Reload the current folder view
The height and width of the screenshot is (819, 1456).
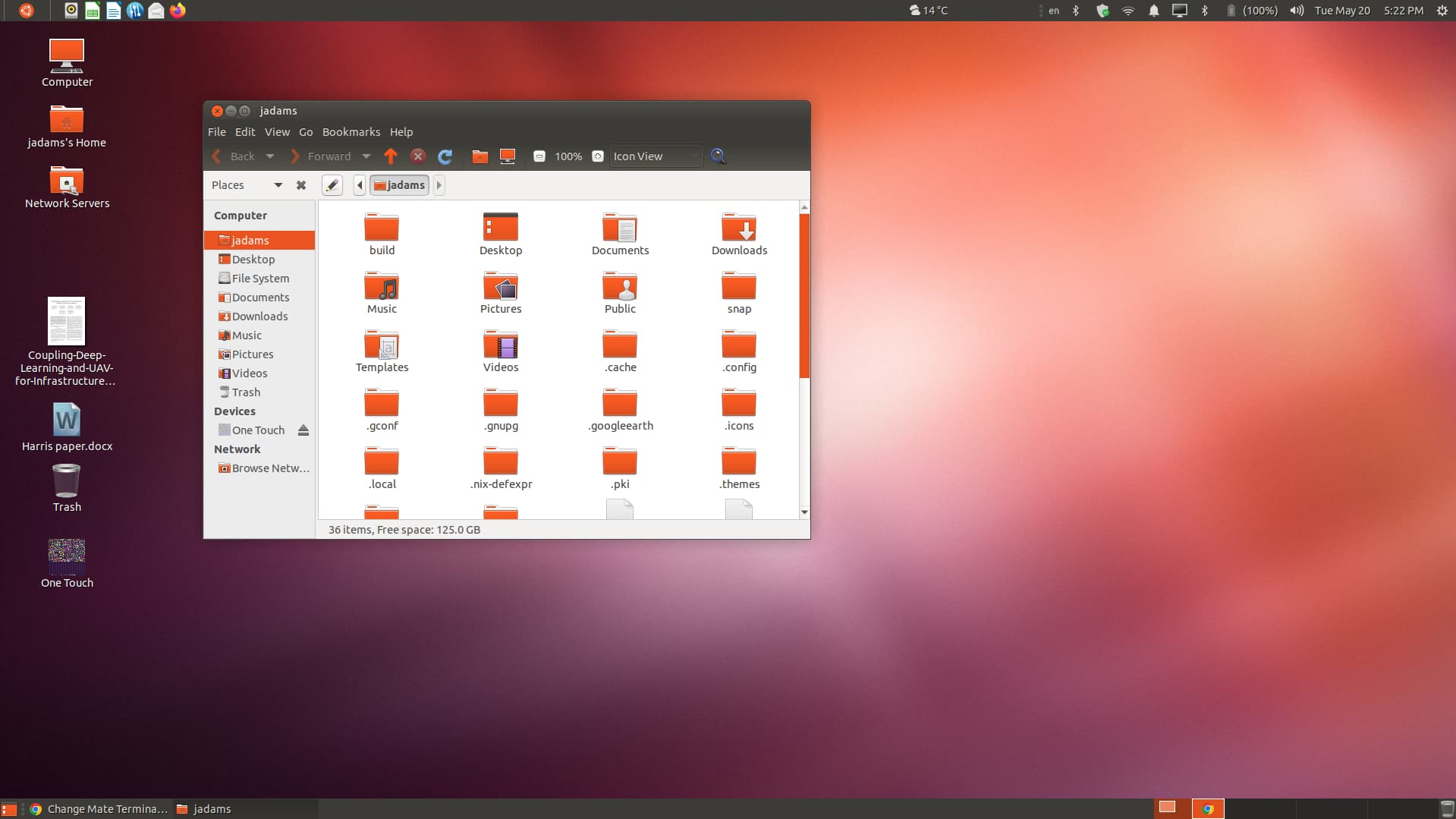(445, 156)
